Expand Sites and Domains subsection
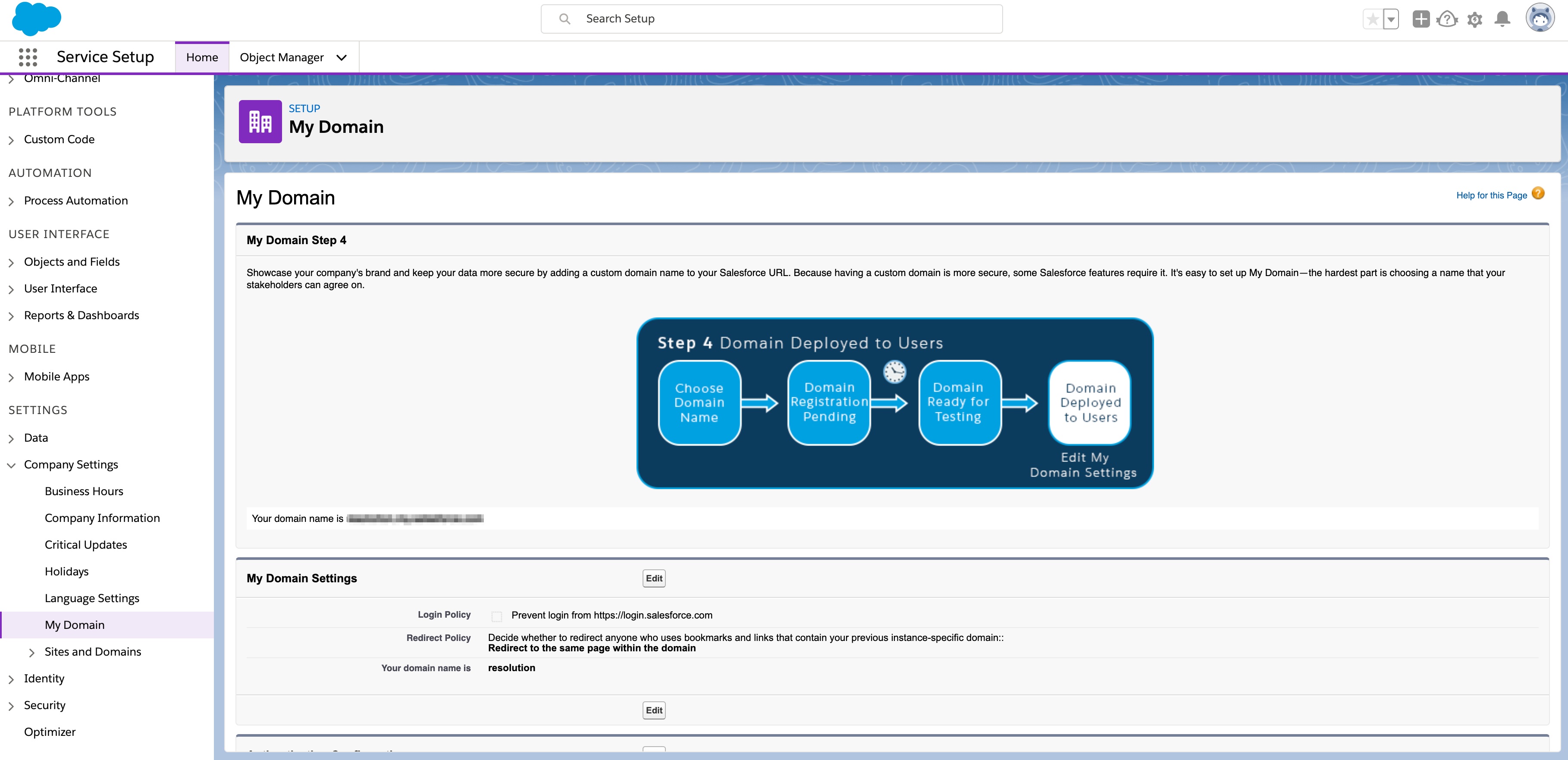 [31, 653]
